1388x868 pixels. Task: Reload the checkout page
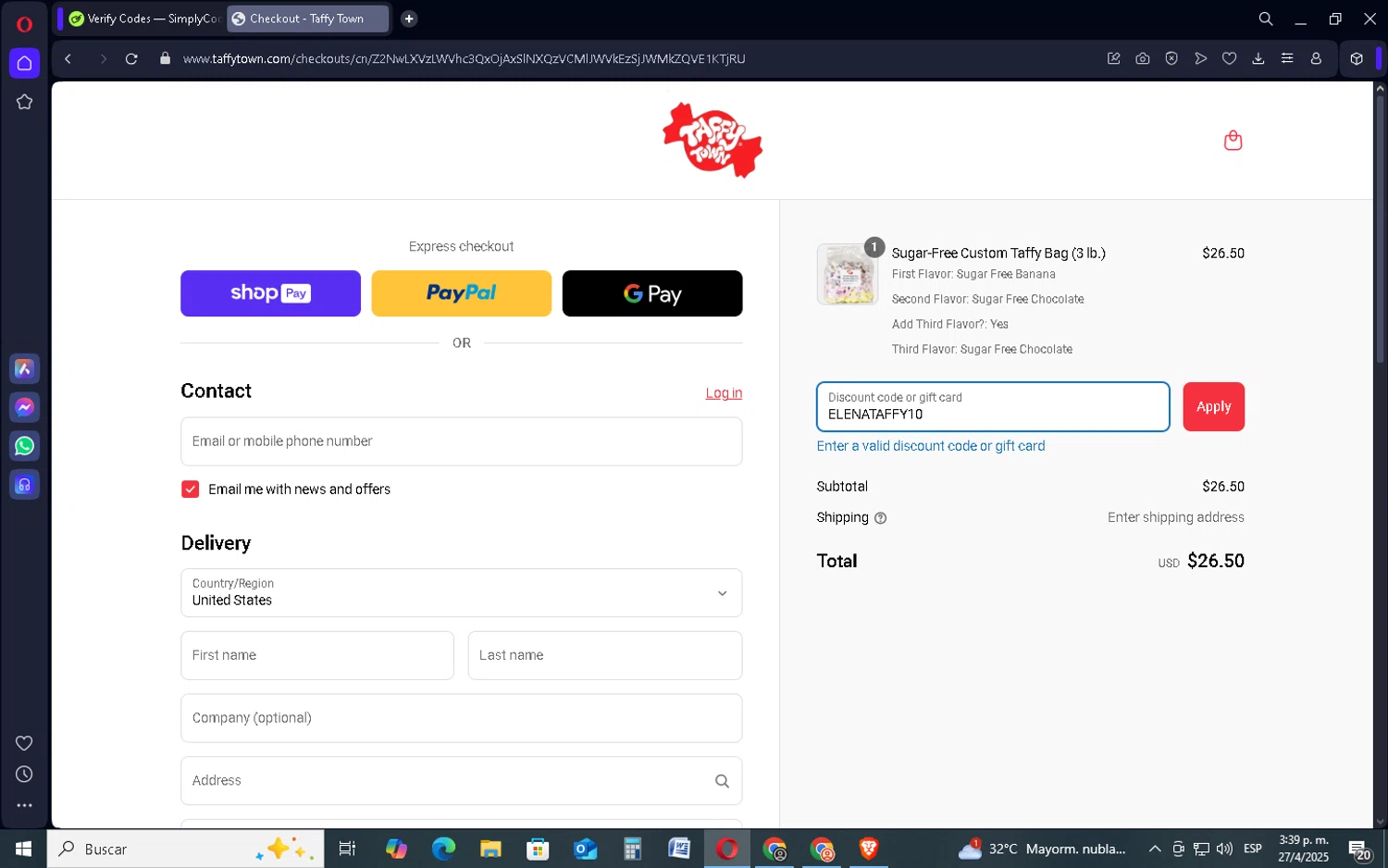pyautogui.click(x=131, y=58)
